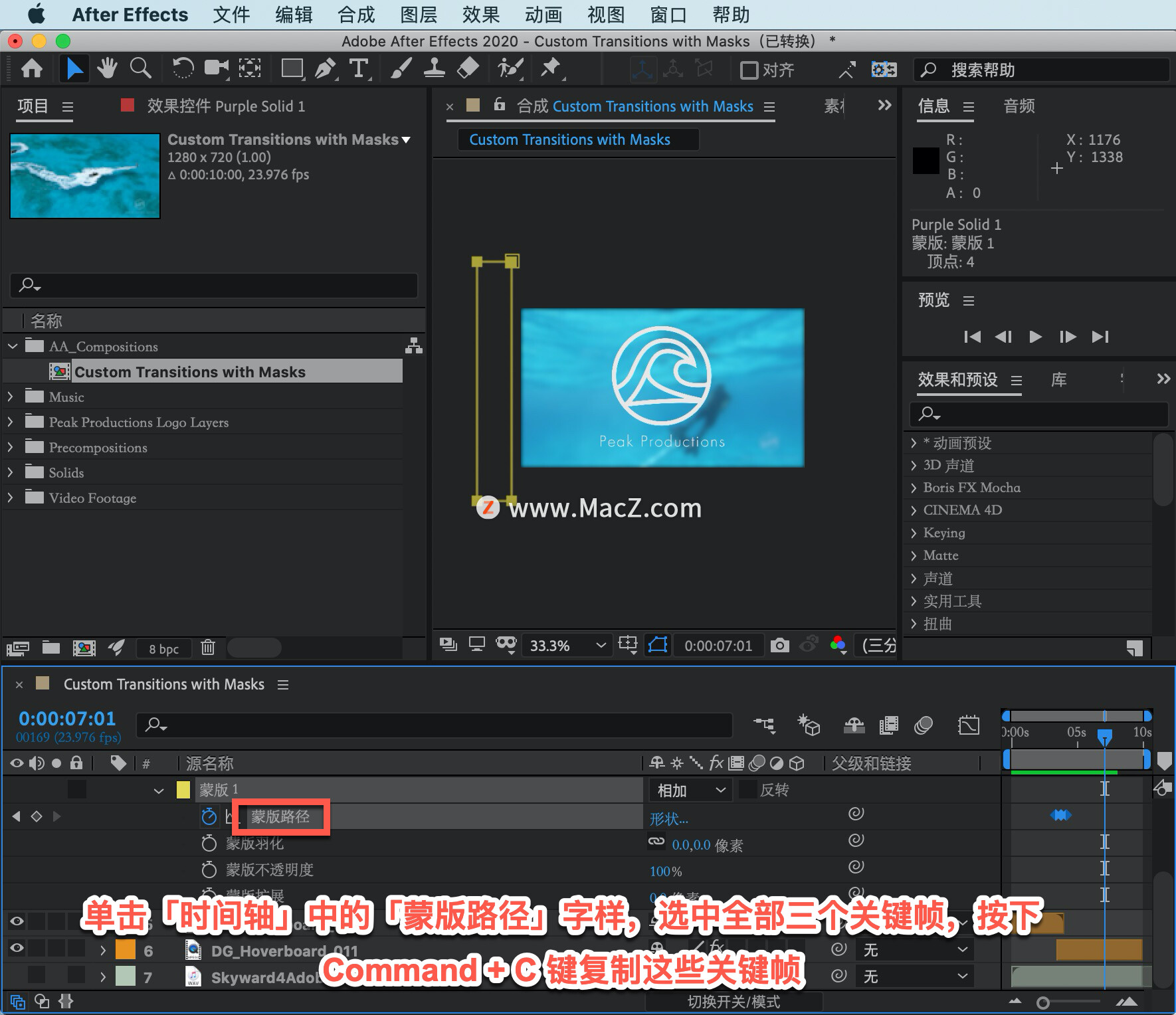This screenshot has width=1176, height=1015.
Task: Select the Rectangle shape tool
Action: 292,68
